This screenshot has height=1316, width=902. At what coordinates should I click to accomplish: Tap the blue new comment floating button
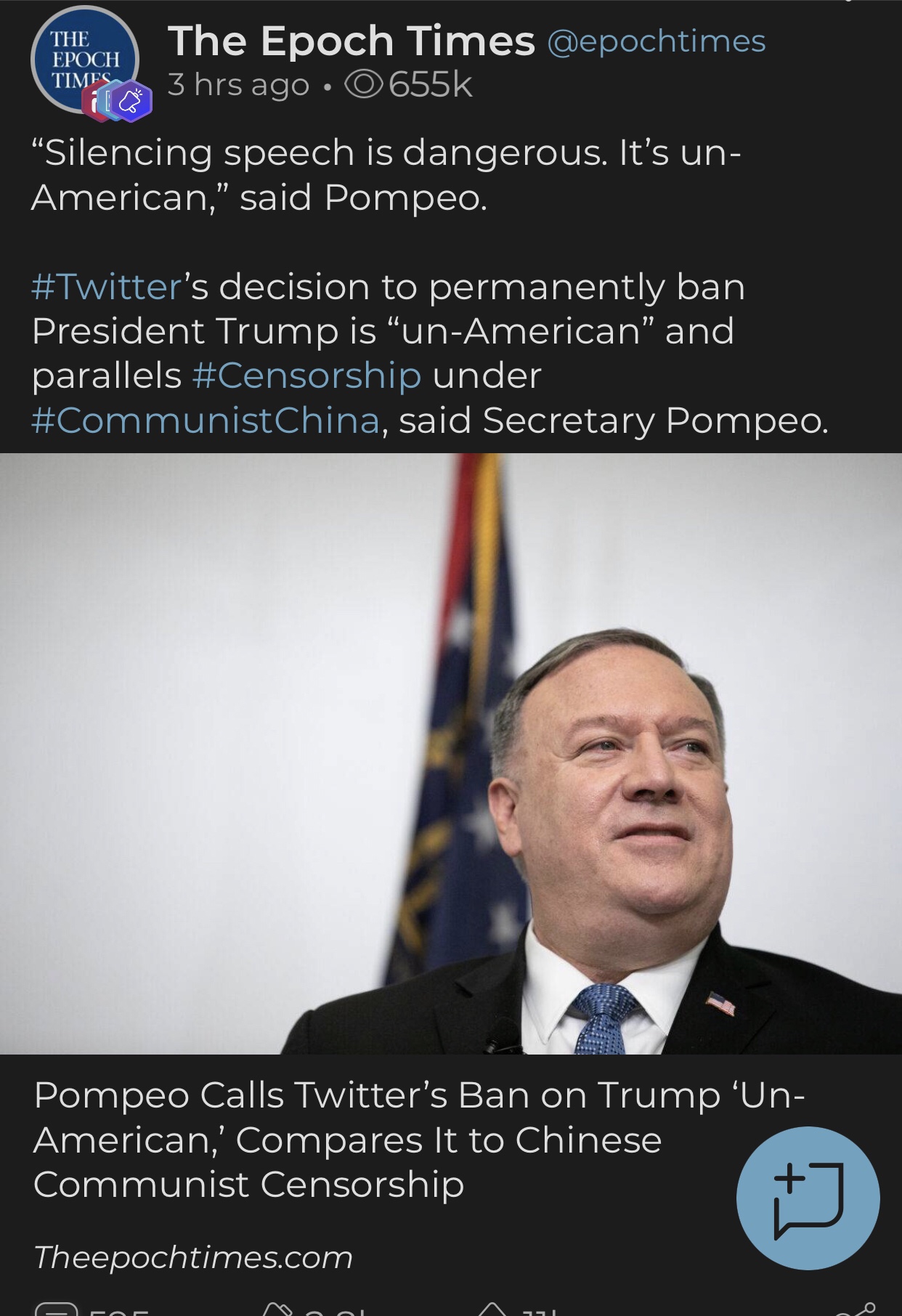pos(808,1198)
